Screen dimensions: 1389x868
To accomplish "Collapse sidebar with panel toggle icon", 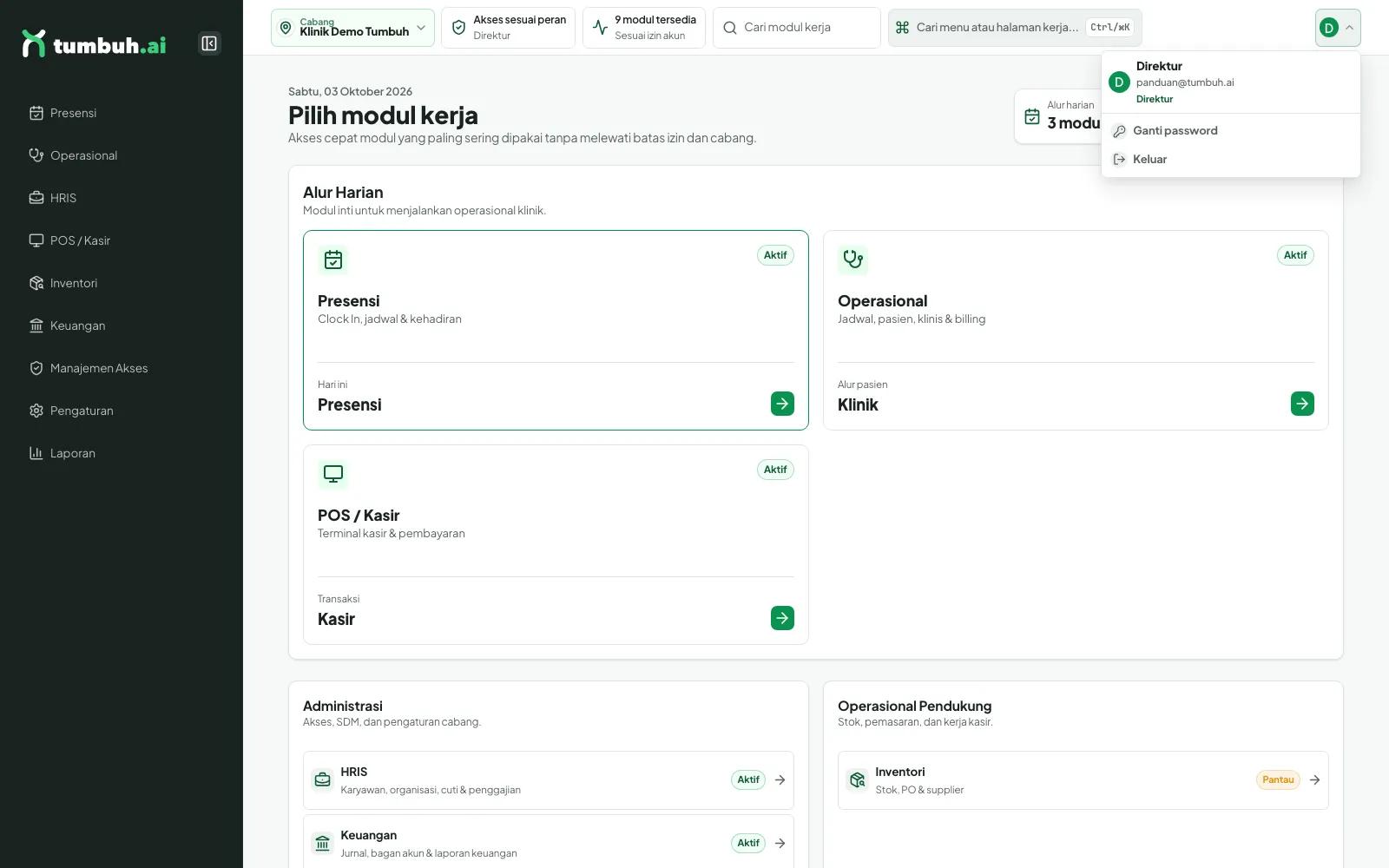I will (209, 43).
